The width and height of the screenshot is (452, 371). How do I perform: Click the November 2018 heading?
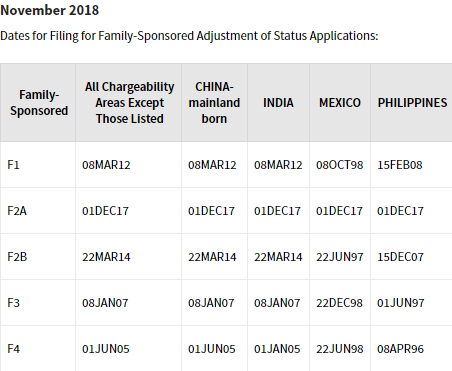pos(50,10)
